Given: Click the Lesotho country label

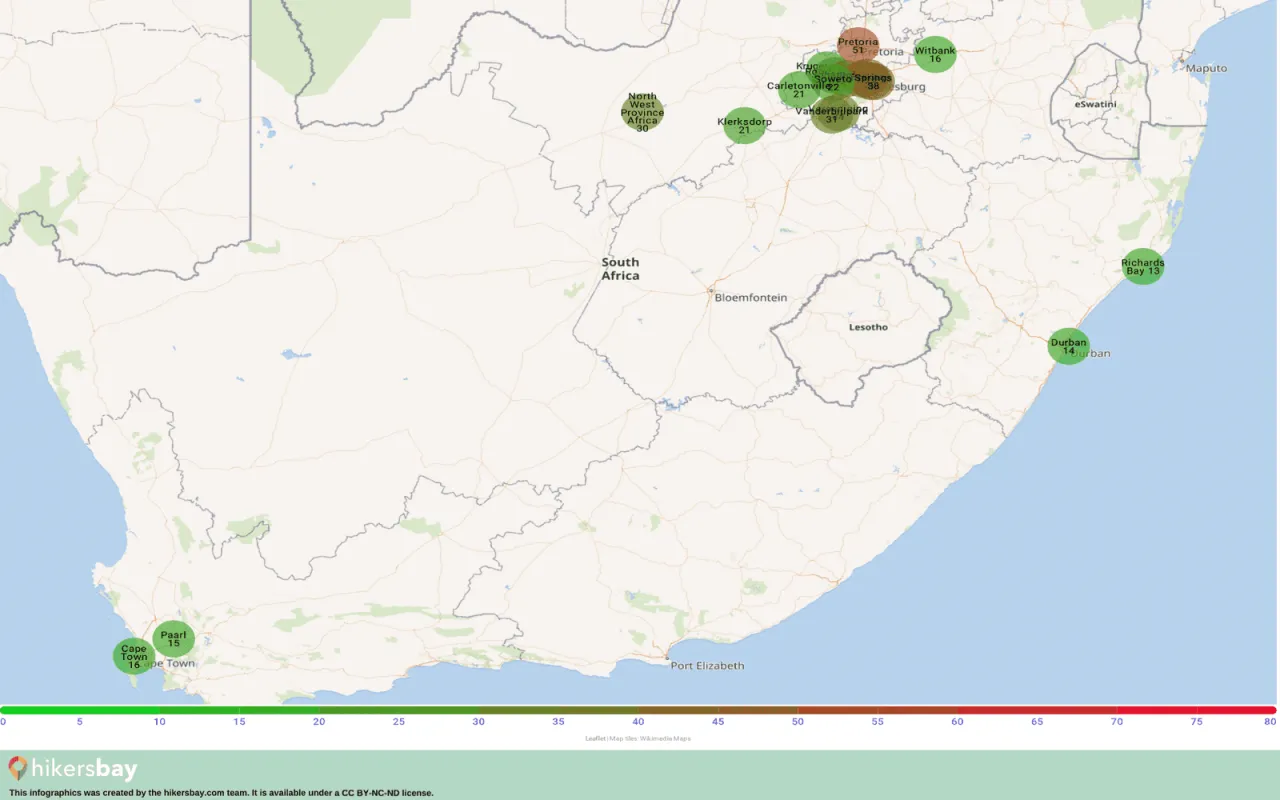Looking at the screenshot, I should click(x=868, y=327).
